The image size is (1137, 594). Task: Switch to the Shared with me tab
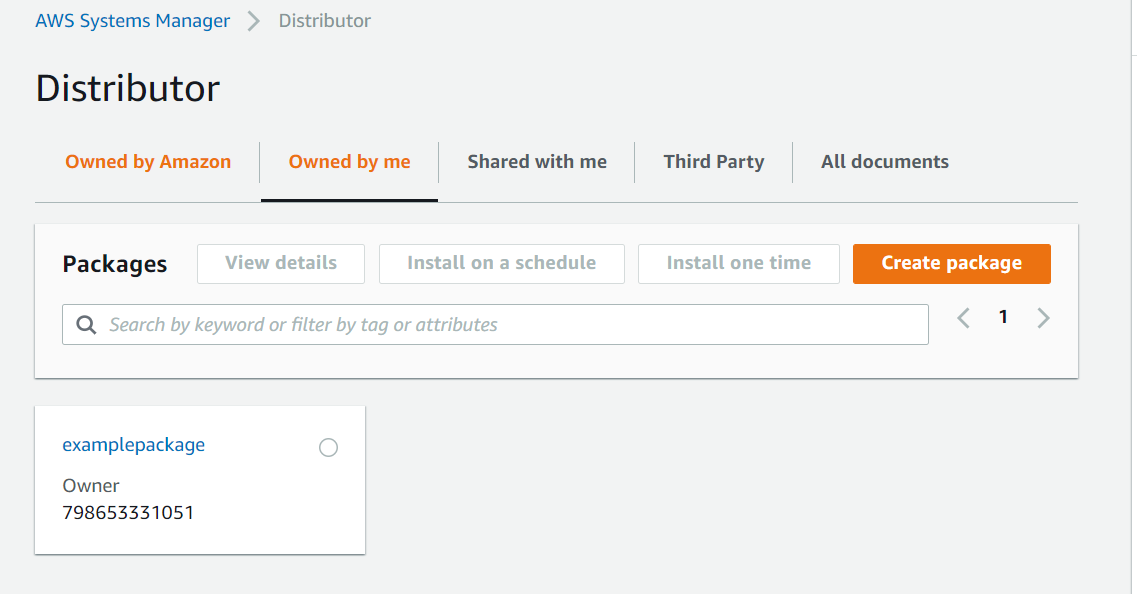(x=536, y=161)
